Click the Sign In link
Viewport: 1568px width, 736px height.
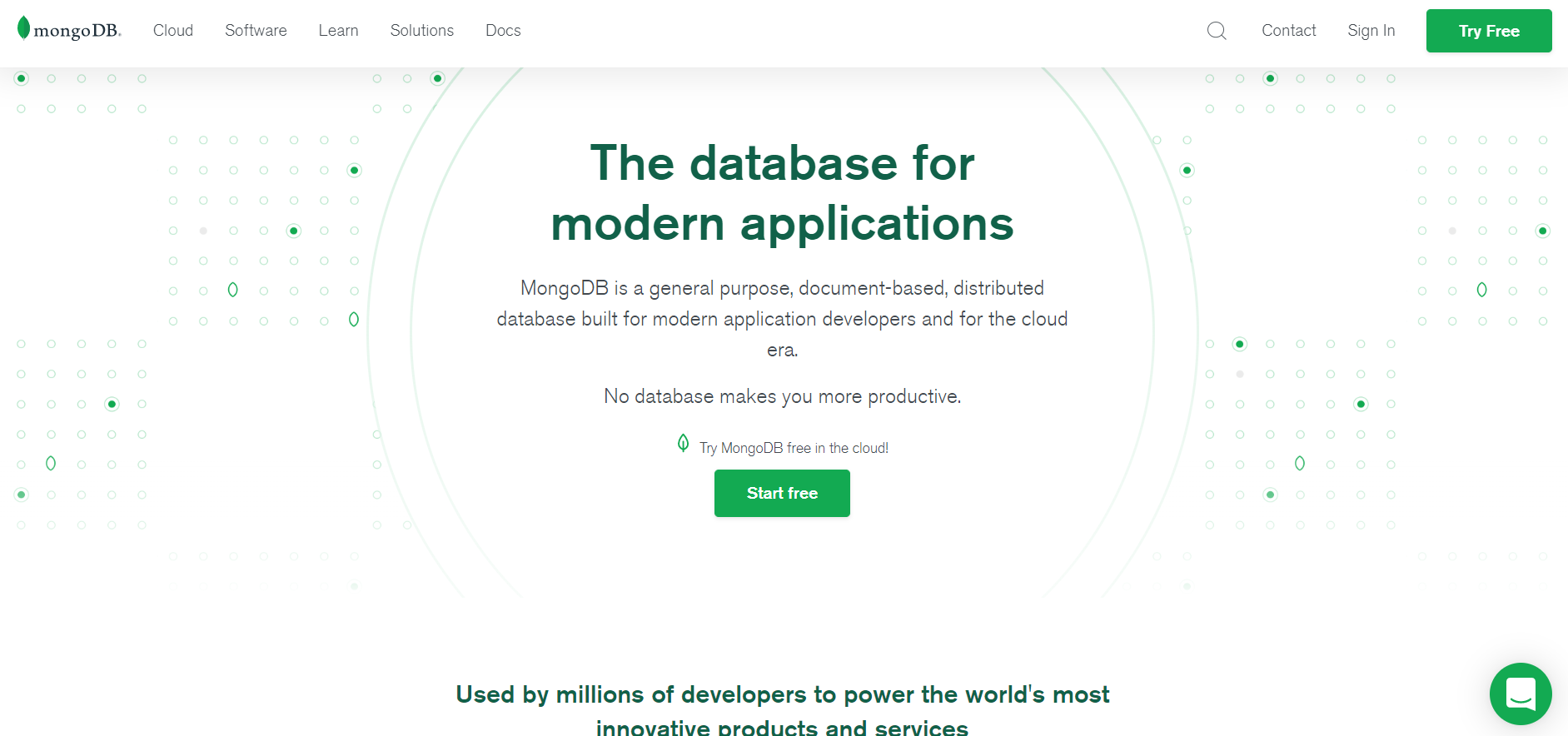click(x=1371, y=31)
